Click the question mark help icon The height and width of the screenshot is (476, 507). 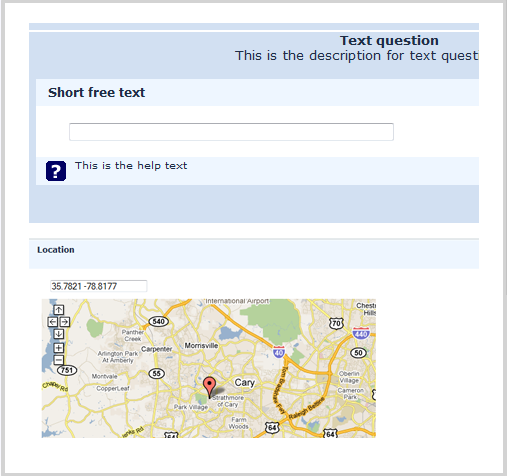pos(56,171)
